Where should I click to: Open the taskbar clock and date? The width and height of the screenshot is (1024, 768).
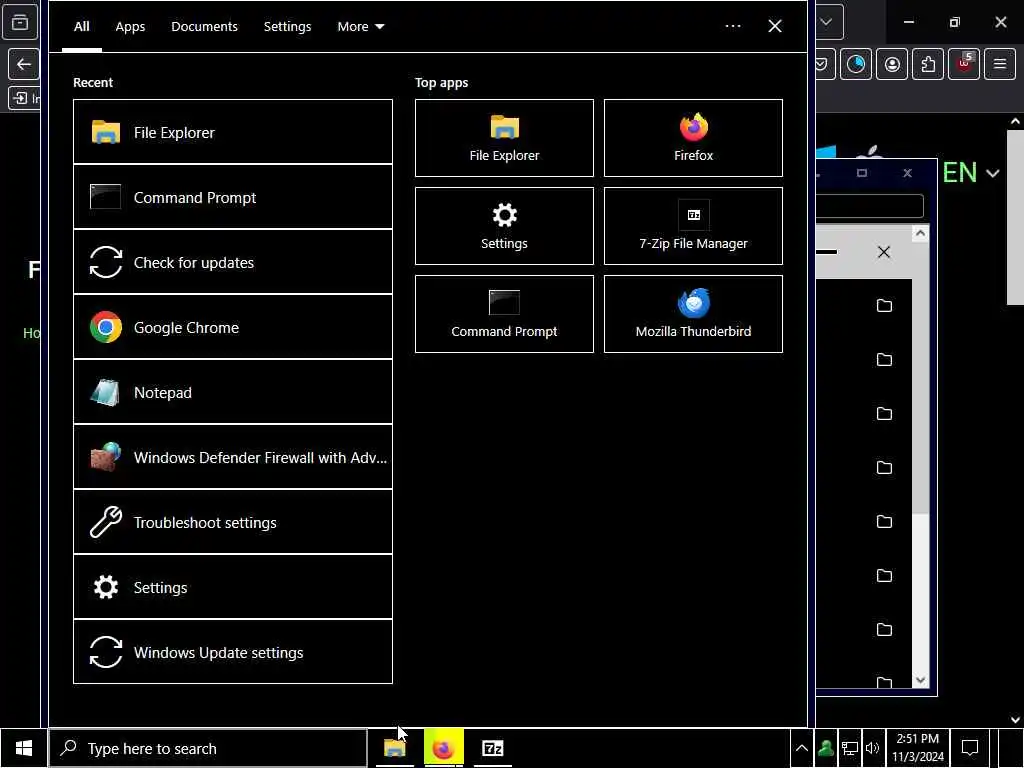tap(918, 748)
